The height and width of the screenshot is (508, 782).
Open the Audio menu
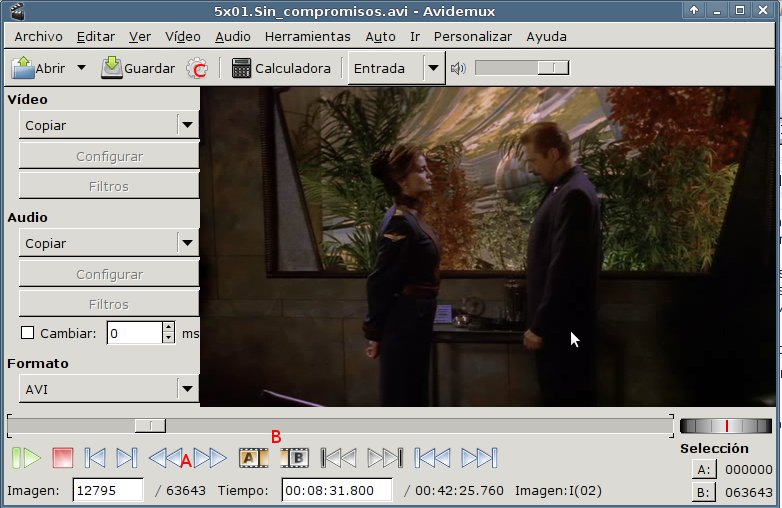[x=233, y=37]
